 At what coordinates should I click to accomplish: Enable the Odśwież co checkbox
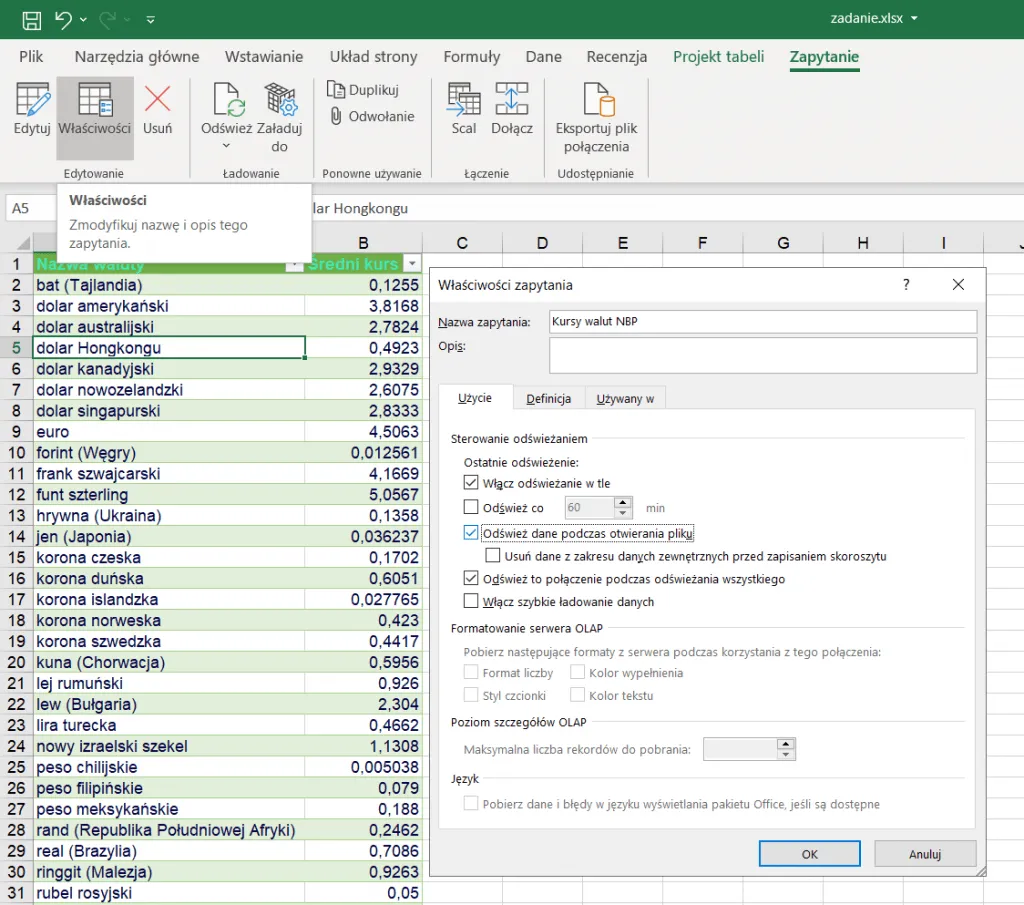(471, 507)
